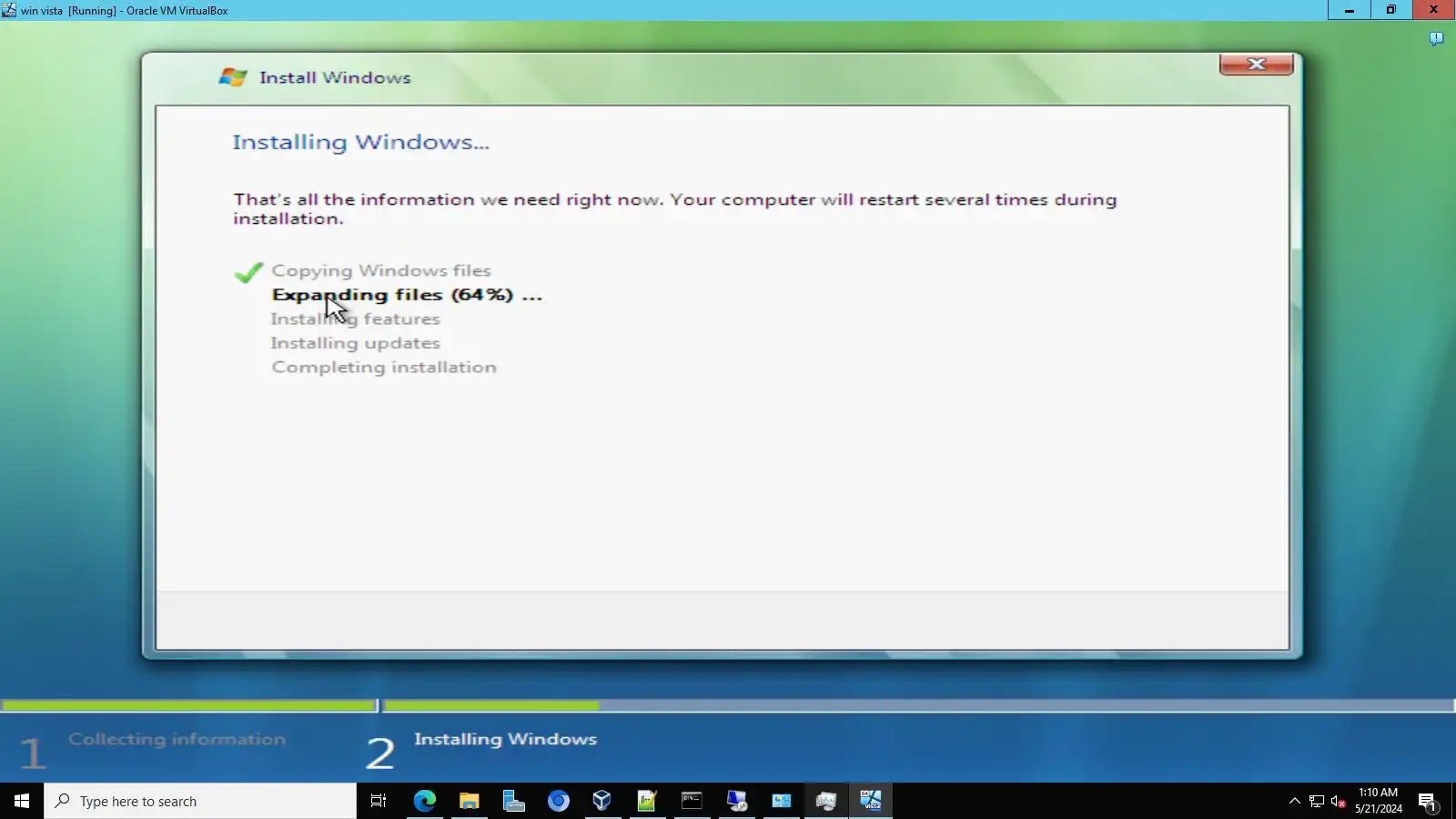The height and width of the screenshot is (819, 1456).
Task: Open the blue circular browser icon on taskbar
Action: pos(559,801)
